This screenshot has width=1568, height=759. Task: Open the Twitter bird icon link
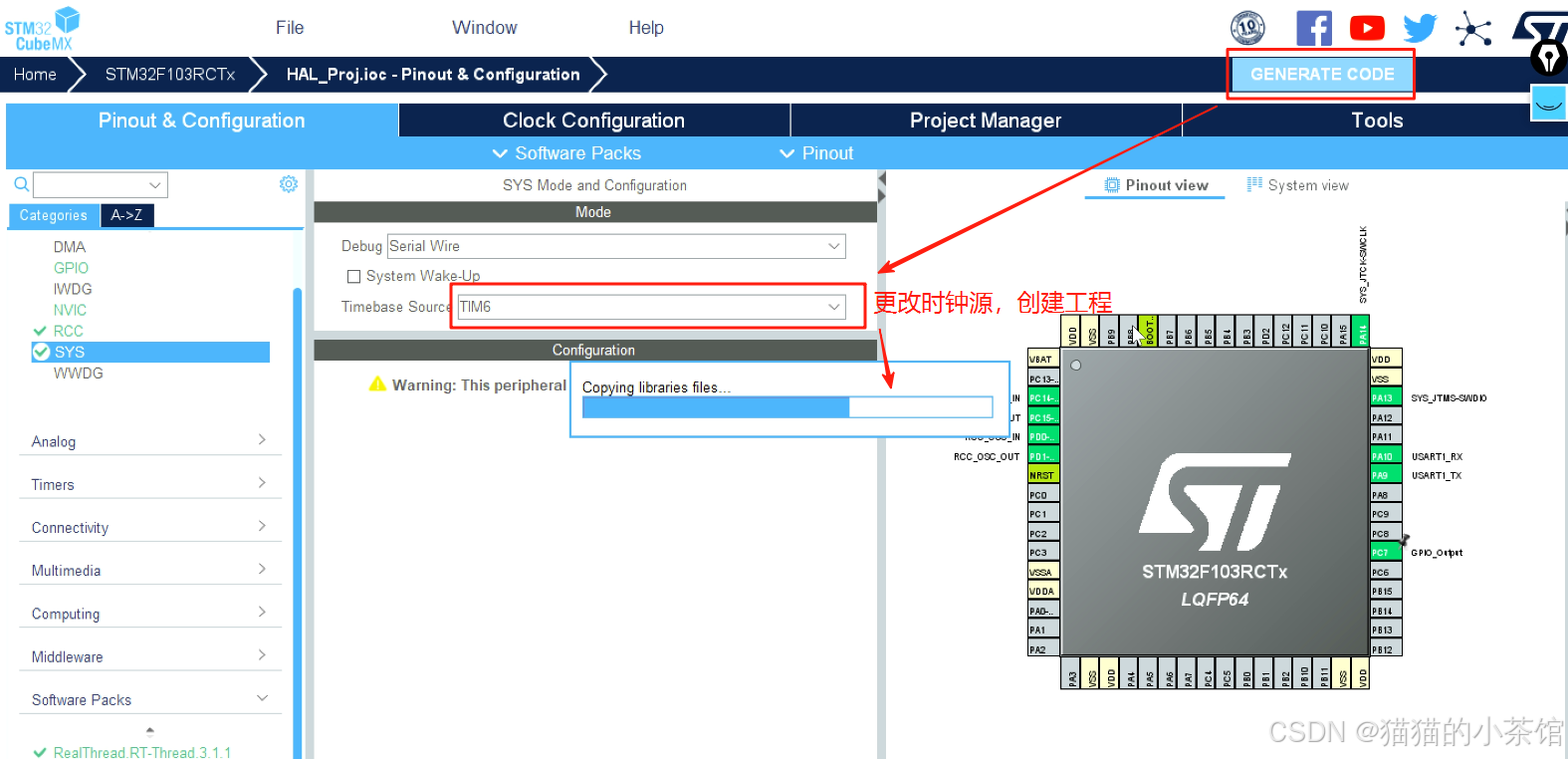tap(1420, 28)
